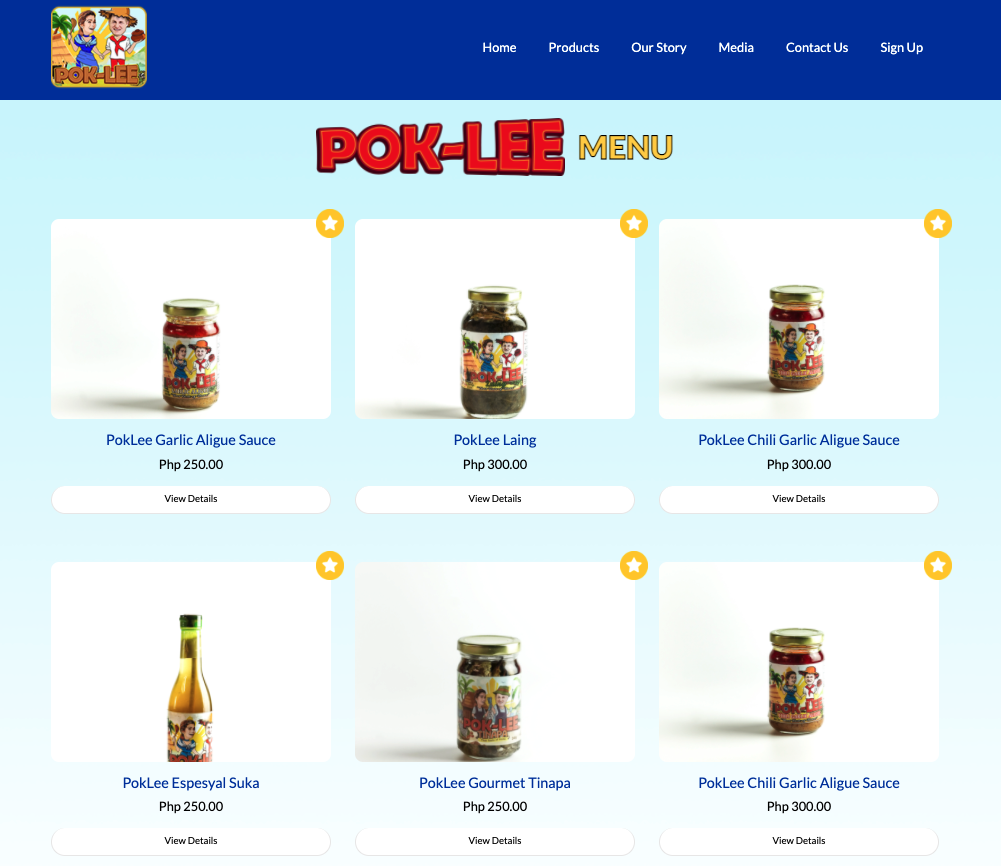Favorite the bottom-row Chili Garlic Aligue Sauce

(x=938, y=565)
